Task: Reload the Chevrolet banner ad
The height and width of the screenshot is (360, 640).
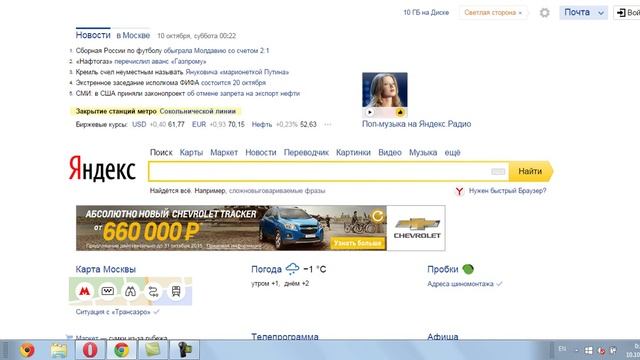Action: 378,216
